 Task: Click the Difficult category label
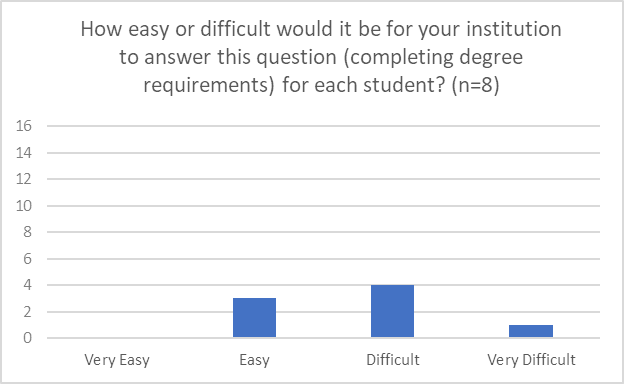[393, 360]
